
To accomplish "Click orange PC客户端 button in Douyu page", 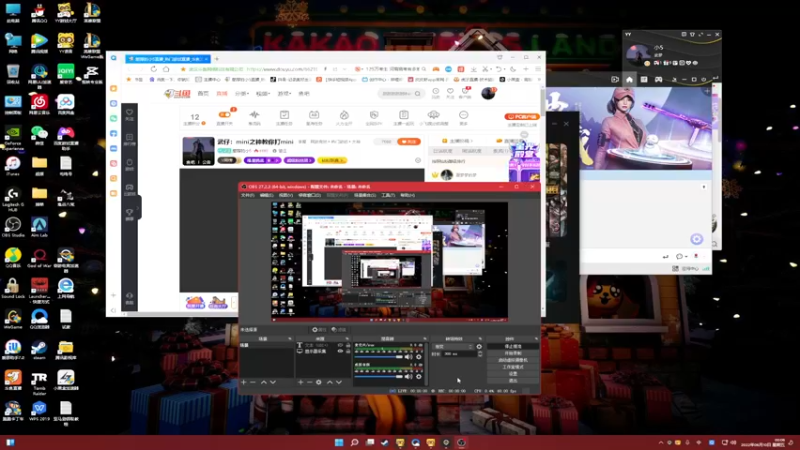I will (x=521, y=117).
